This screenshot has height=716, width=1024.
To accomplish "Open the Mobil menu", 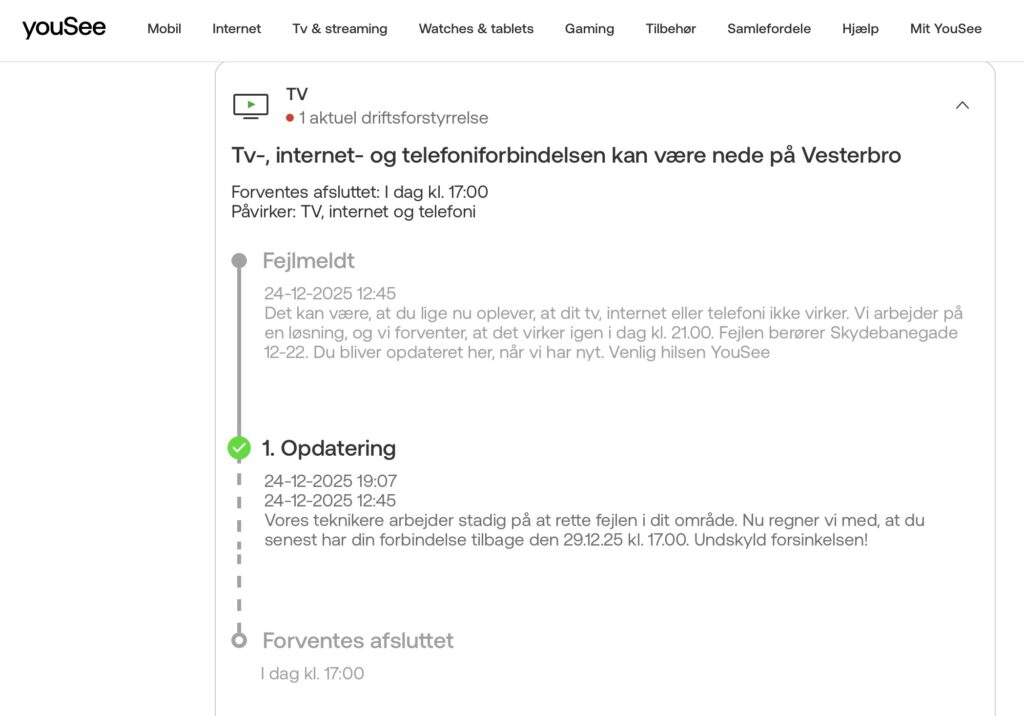I will (x=164, y=29).
